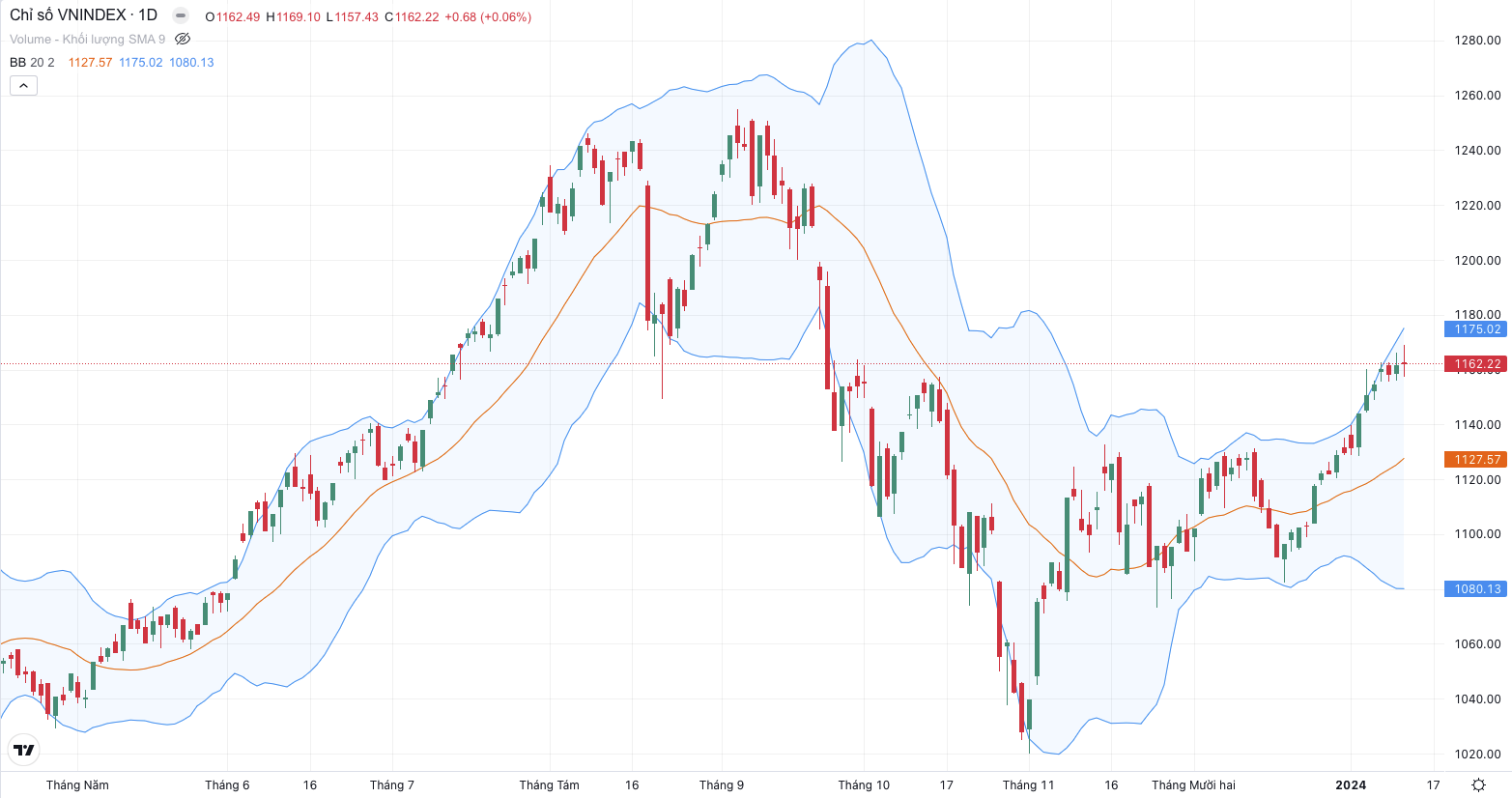Click the 1200.00 price axis label
The image size is (1512, 798).
(1478, 260)
